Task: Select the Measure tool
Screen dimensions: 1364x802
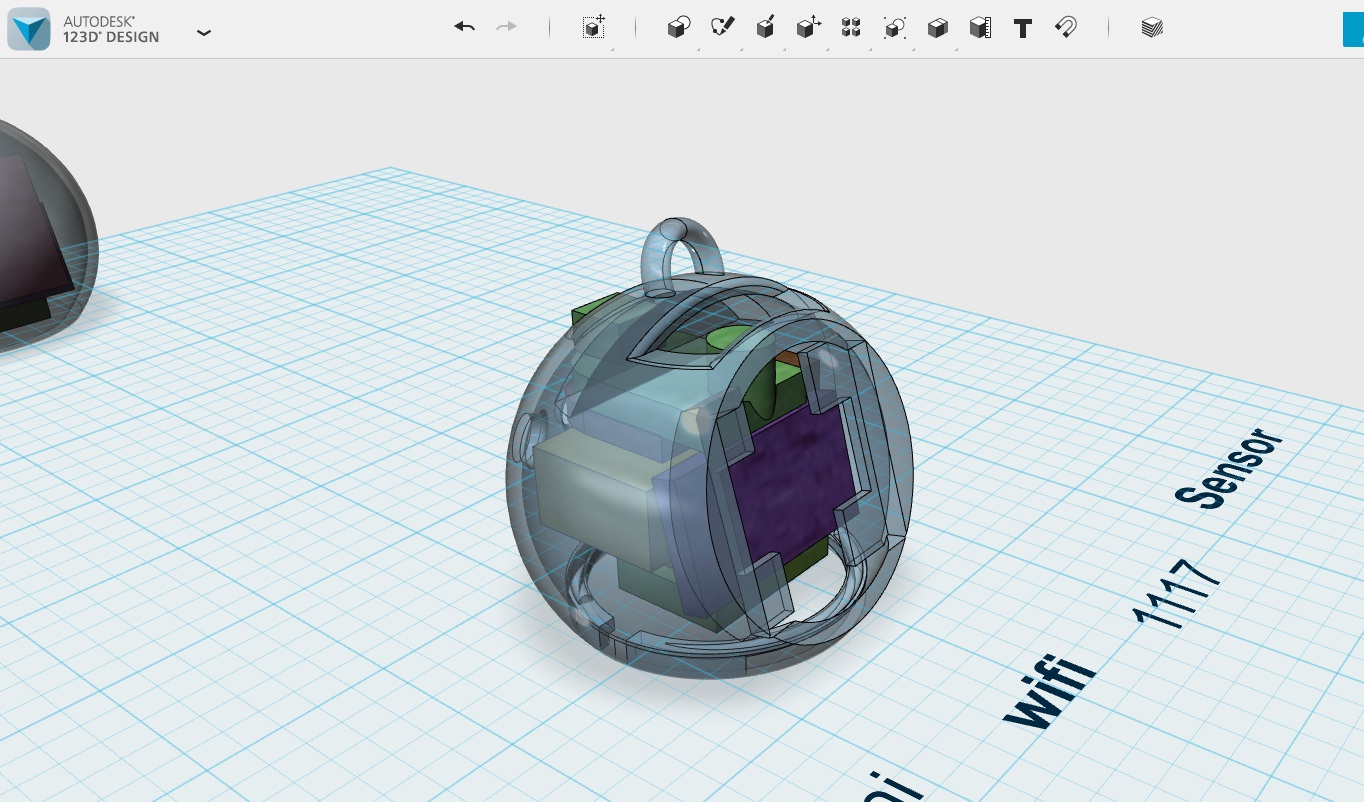Action: pos(979,27)
